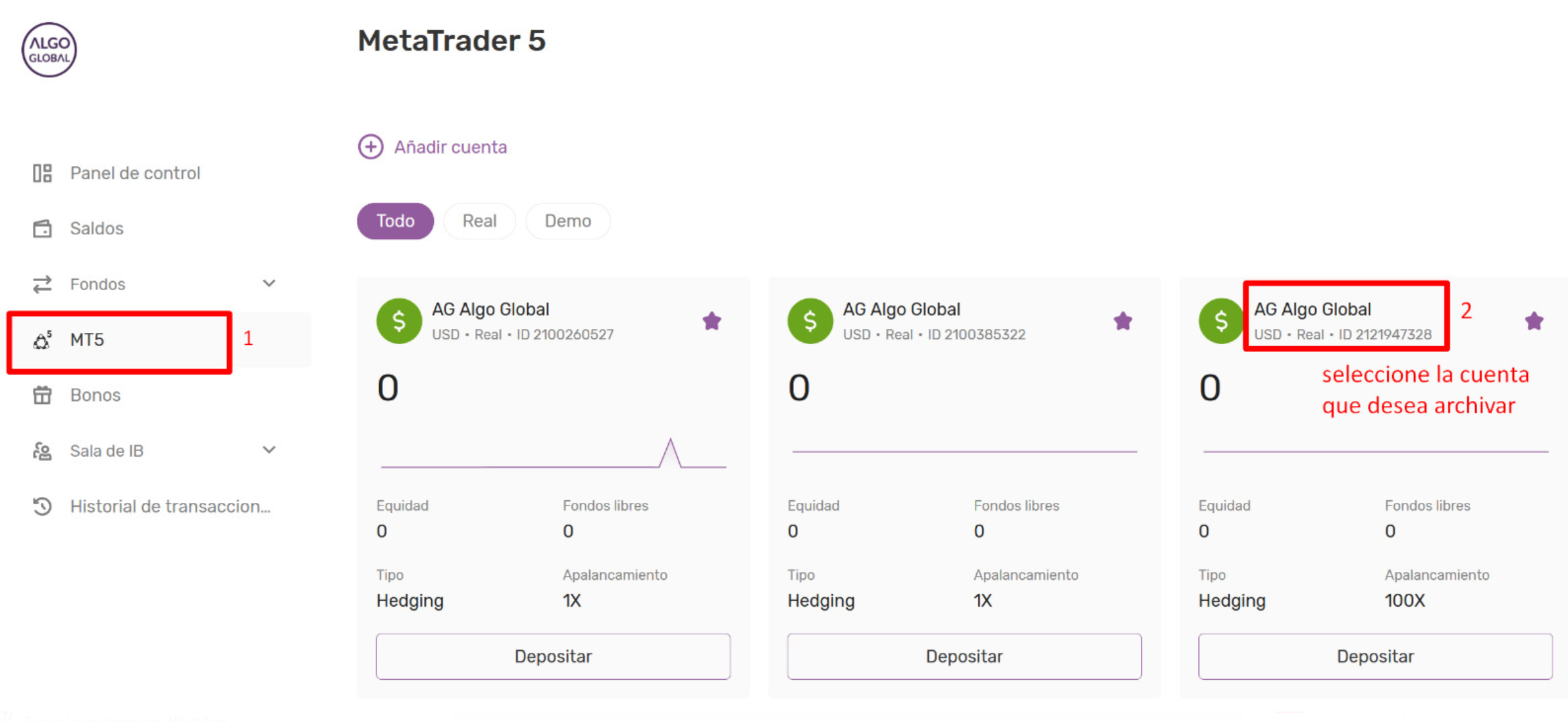This screenshot has height=722, width=1568.
Task: Expand the Fondos submenu chevron
Action: tap(269, 284)
